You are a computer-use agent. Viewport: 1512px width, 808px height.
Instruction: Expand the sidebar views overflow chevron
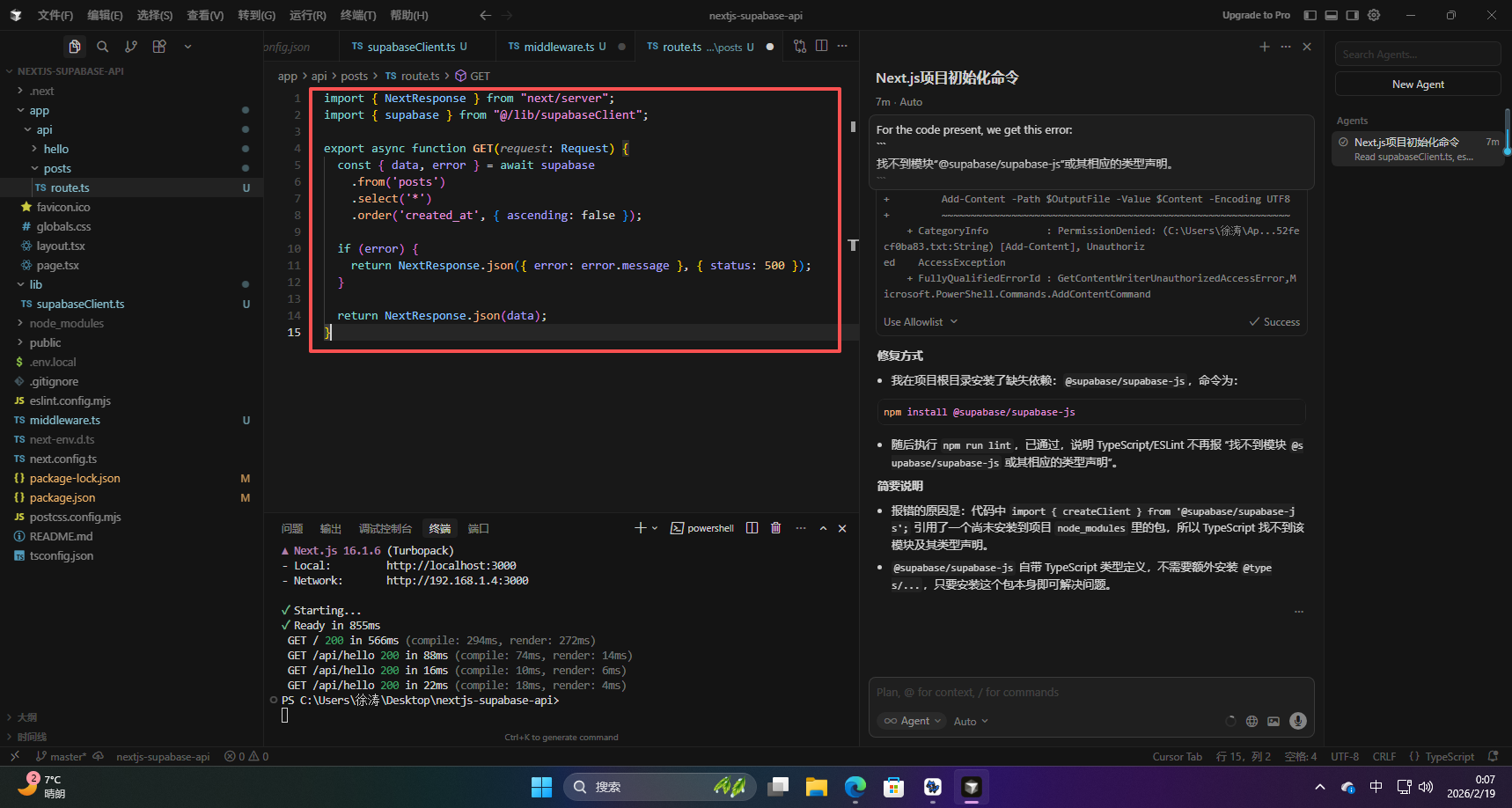coord(187,47)
